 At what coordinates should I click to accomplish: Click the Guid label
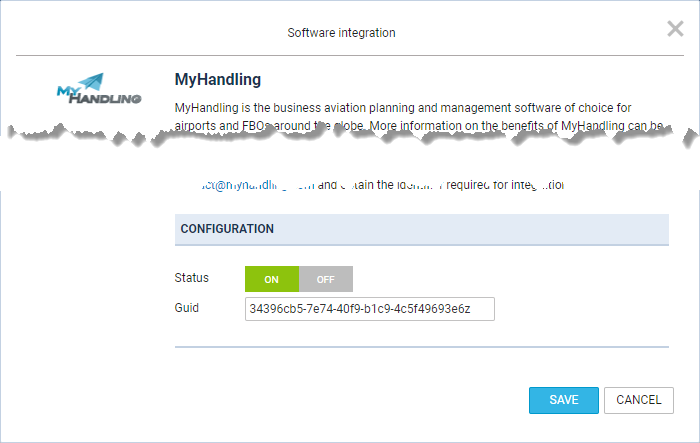187,308
